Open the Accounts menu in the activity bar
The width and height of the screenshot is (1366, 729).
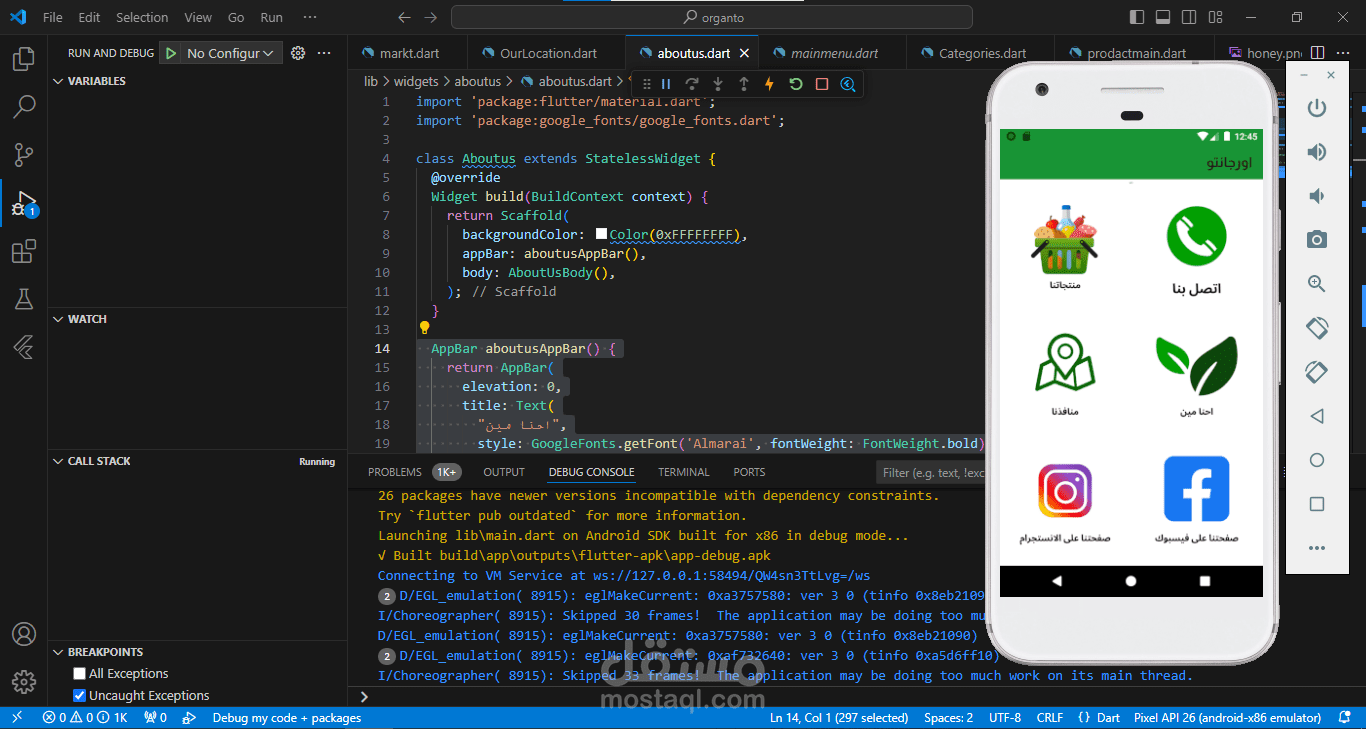click(x=23, y=634)
